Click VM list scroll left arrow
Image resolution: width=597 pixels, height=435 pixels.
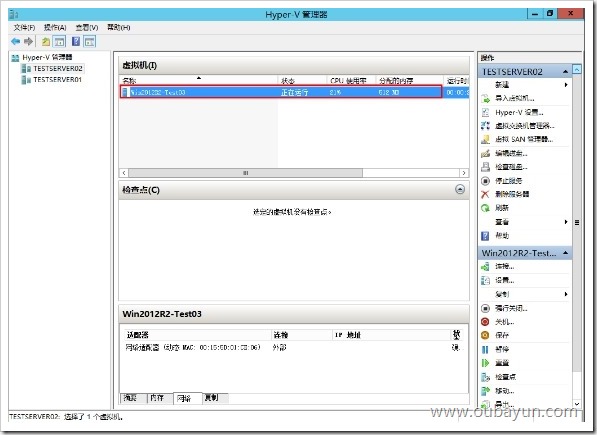tap(124, 173)
